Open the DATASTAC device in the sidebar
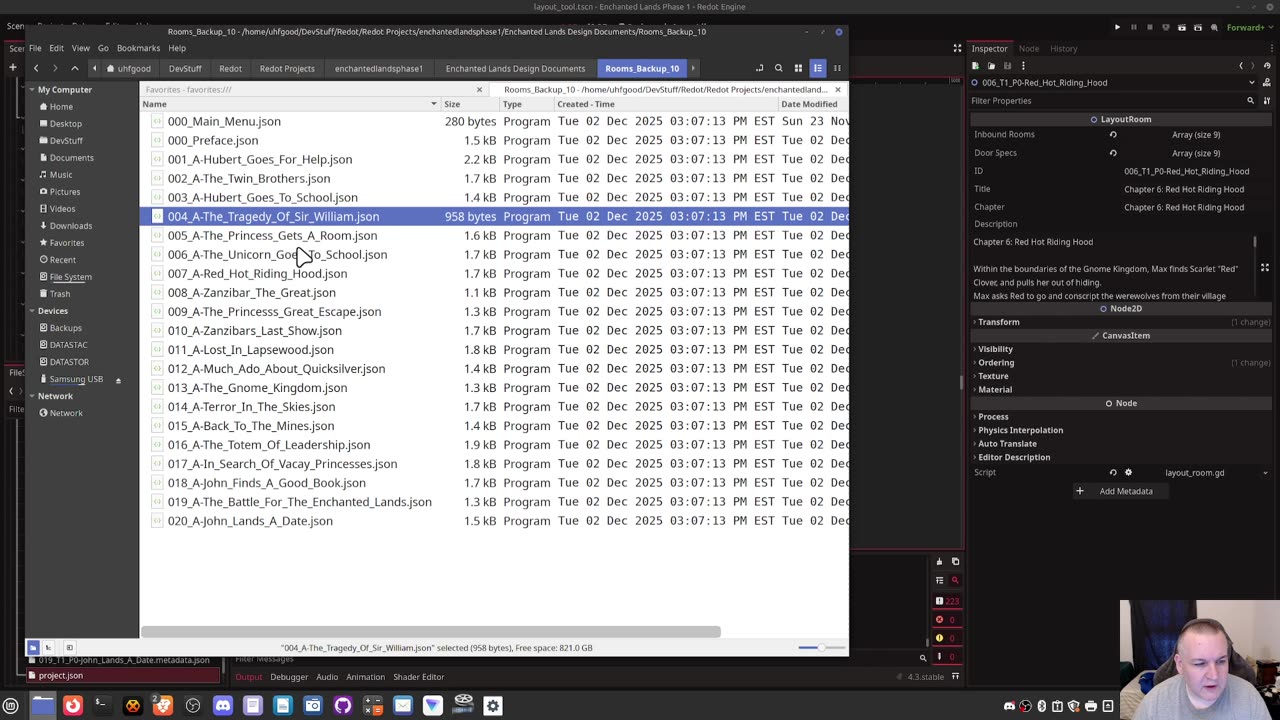1280x720 pixels. (x=69, y=345)
